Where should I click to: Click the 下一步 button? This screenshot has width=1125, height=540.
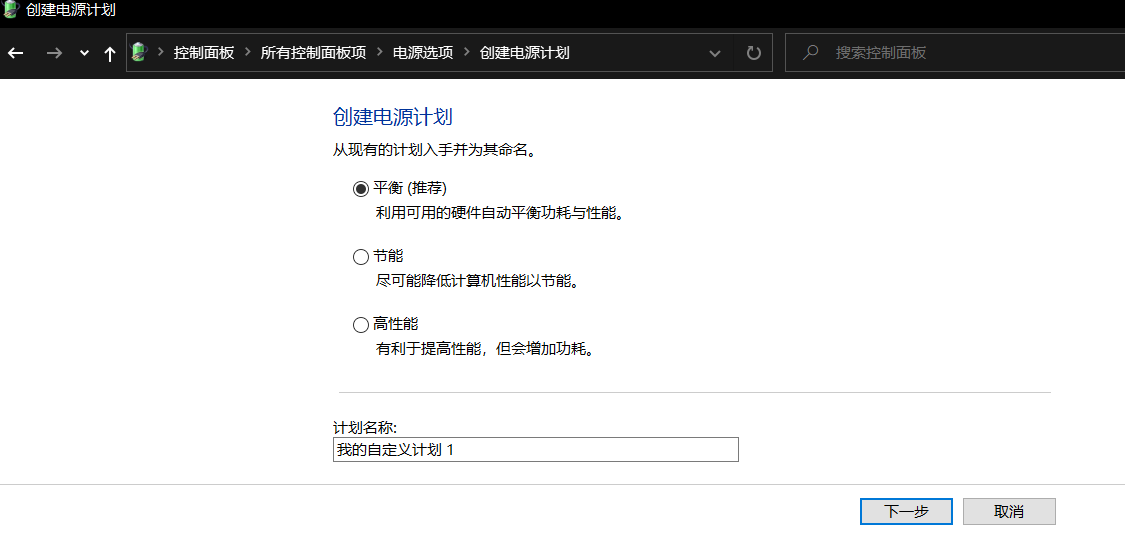click(906, 512)
